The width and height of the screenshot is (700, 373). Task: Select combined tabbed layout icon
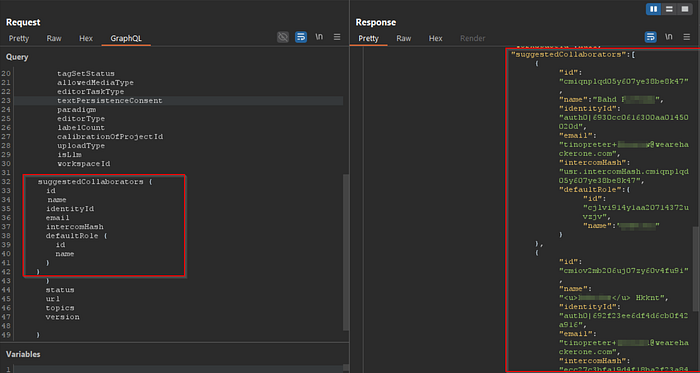pyautogui.click(x=684, y=9)
